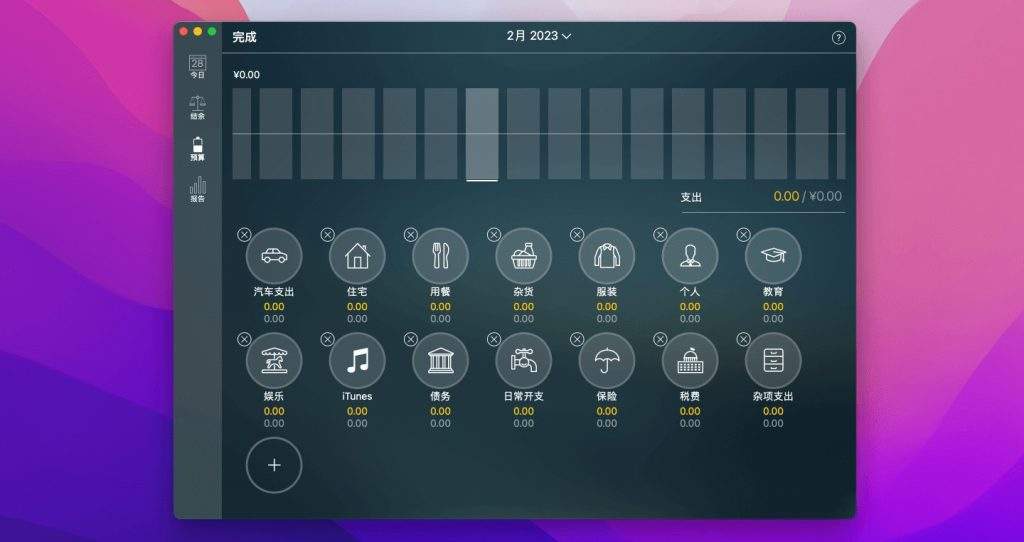Open the 杂货 grocery basket icon

pyautogui.click(x=523, y=256)
